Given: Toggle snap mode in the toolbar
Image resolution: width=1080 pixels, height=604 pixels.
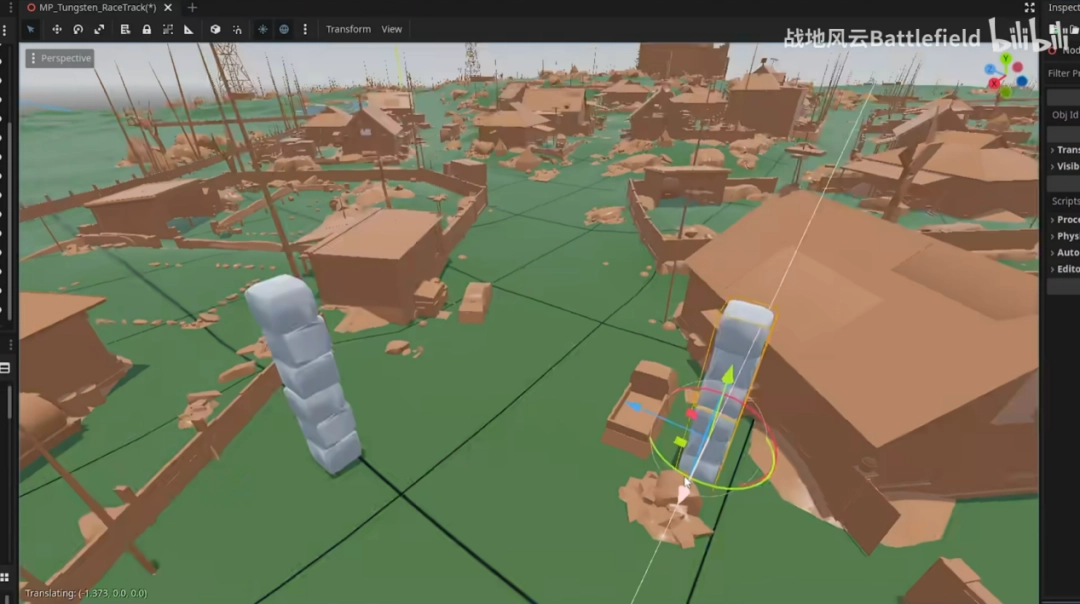Looking at the screenshot, I should pyautogui.click(x=237, y=29).
